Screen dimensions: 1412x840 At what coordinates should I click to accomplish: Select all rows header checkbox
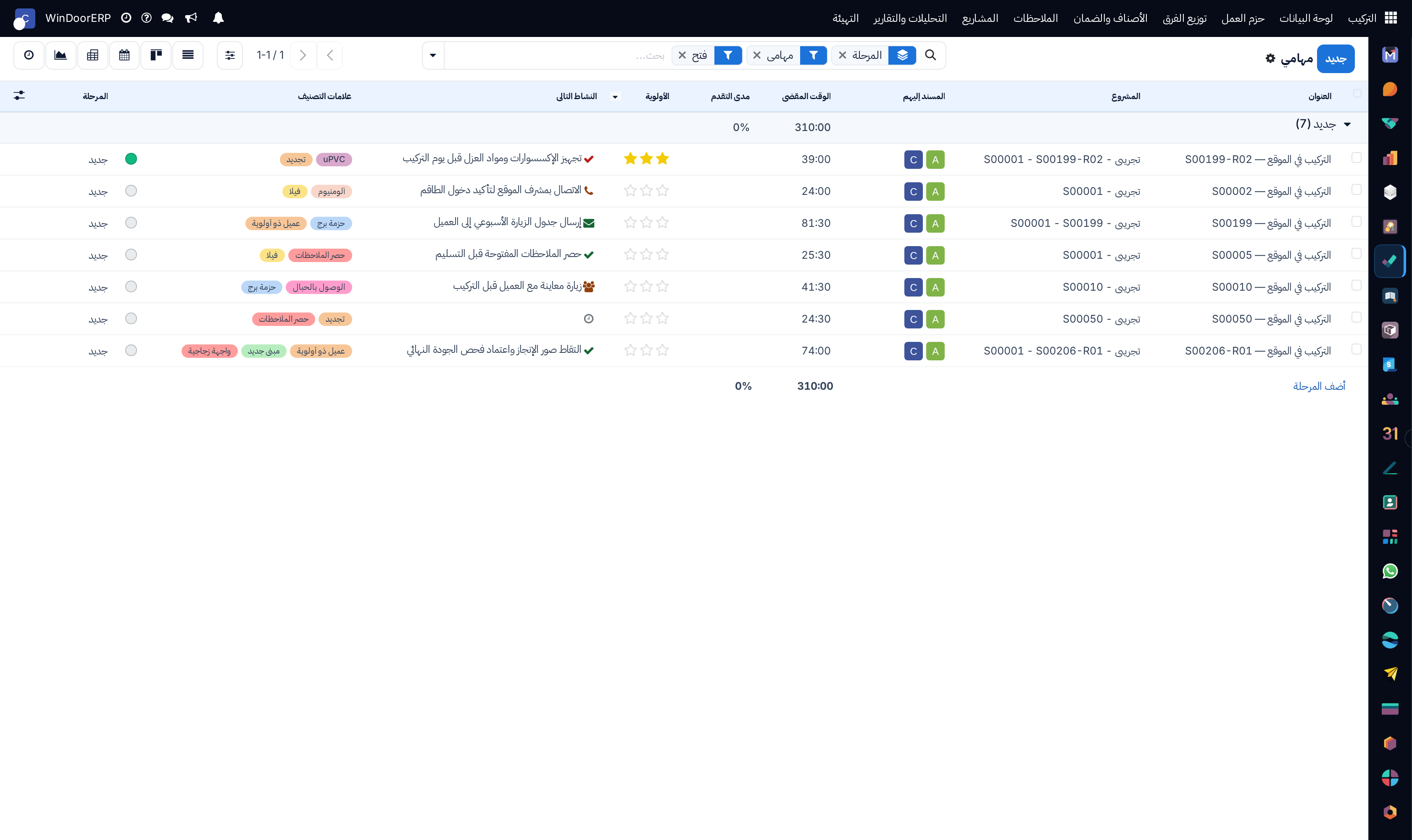(1357, 93)
